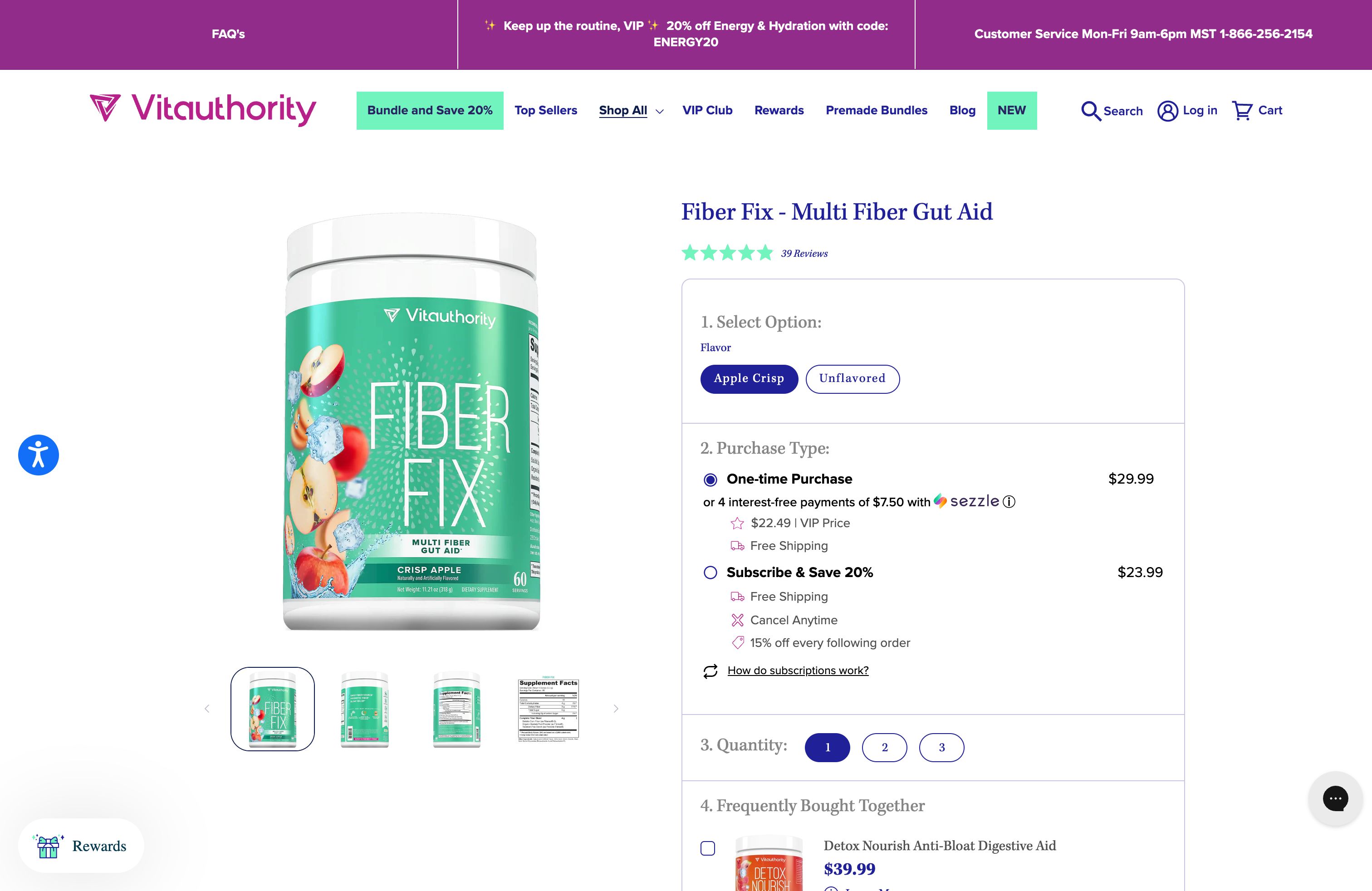This screenshot has width=1372, height=891.
Task: Choose the Unflavored flavor option
Action: [852, 379]
